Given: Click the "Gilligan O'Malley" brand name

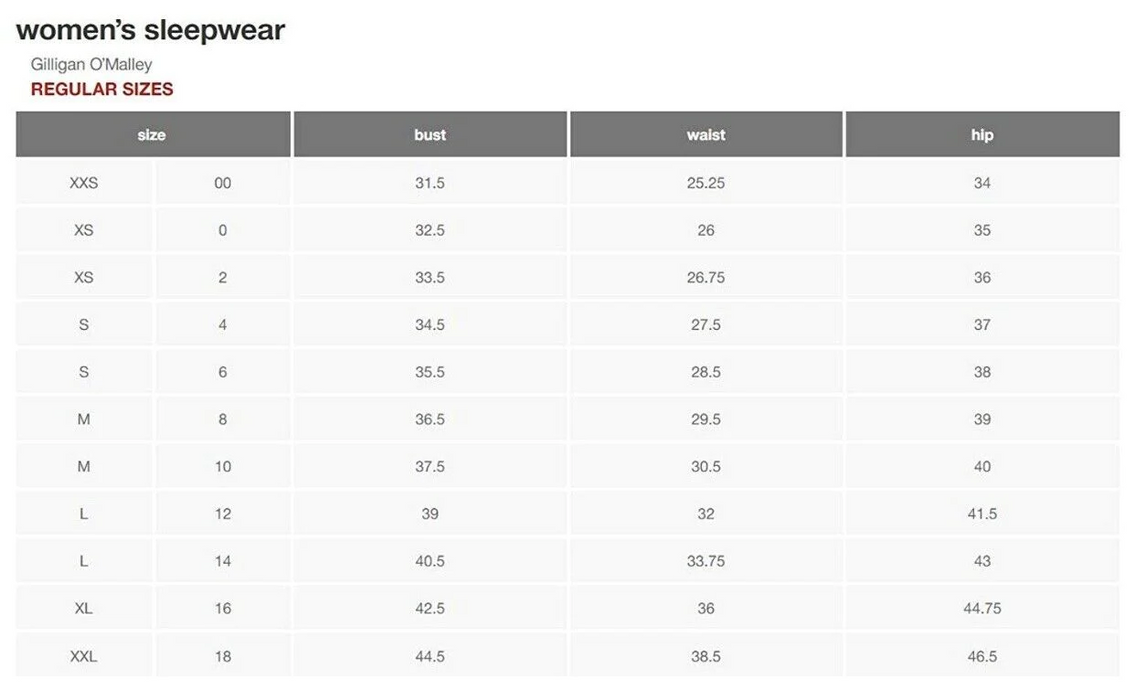Looking at the screenshot, I should (91, 65).
